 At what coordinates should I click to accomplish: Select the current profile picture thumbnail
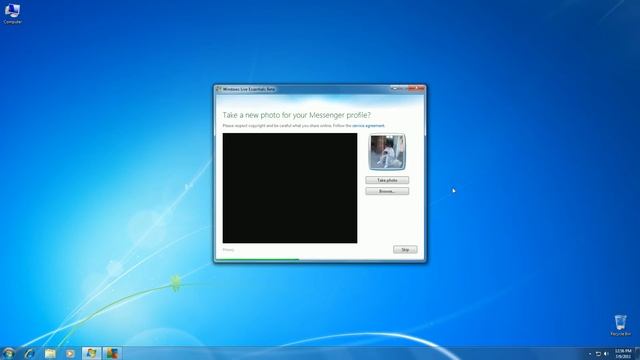(387, 152)
